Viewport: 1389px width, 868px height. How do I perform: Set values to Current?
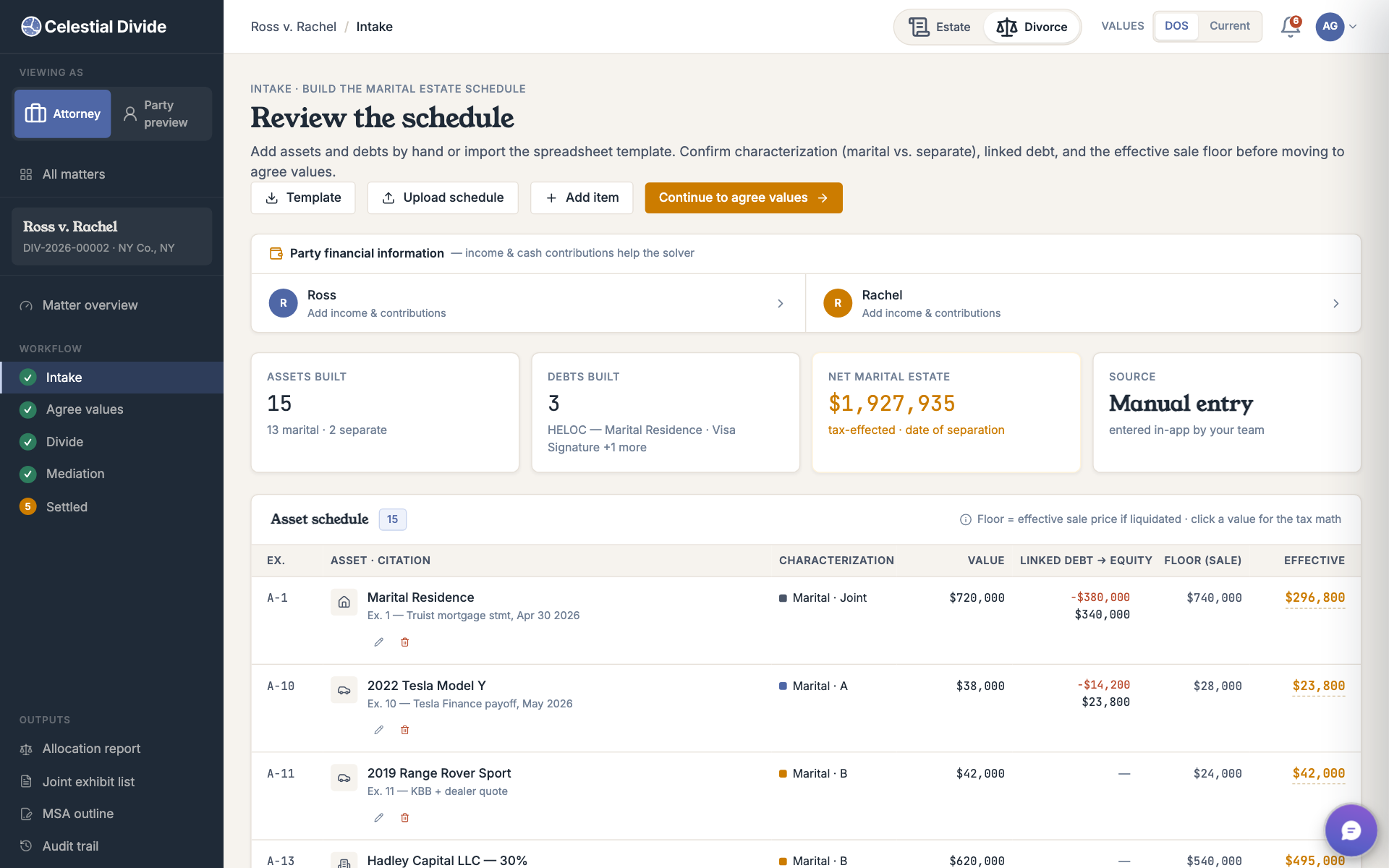point(1229,26)
